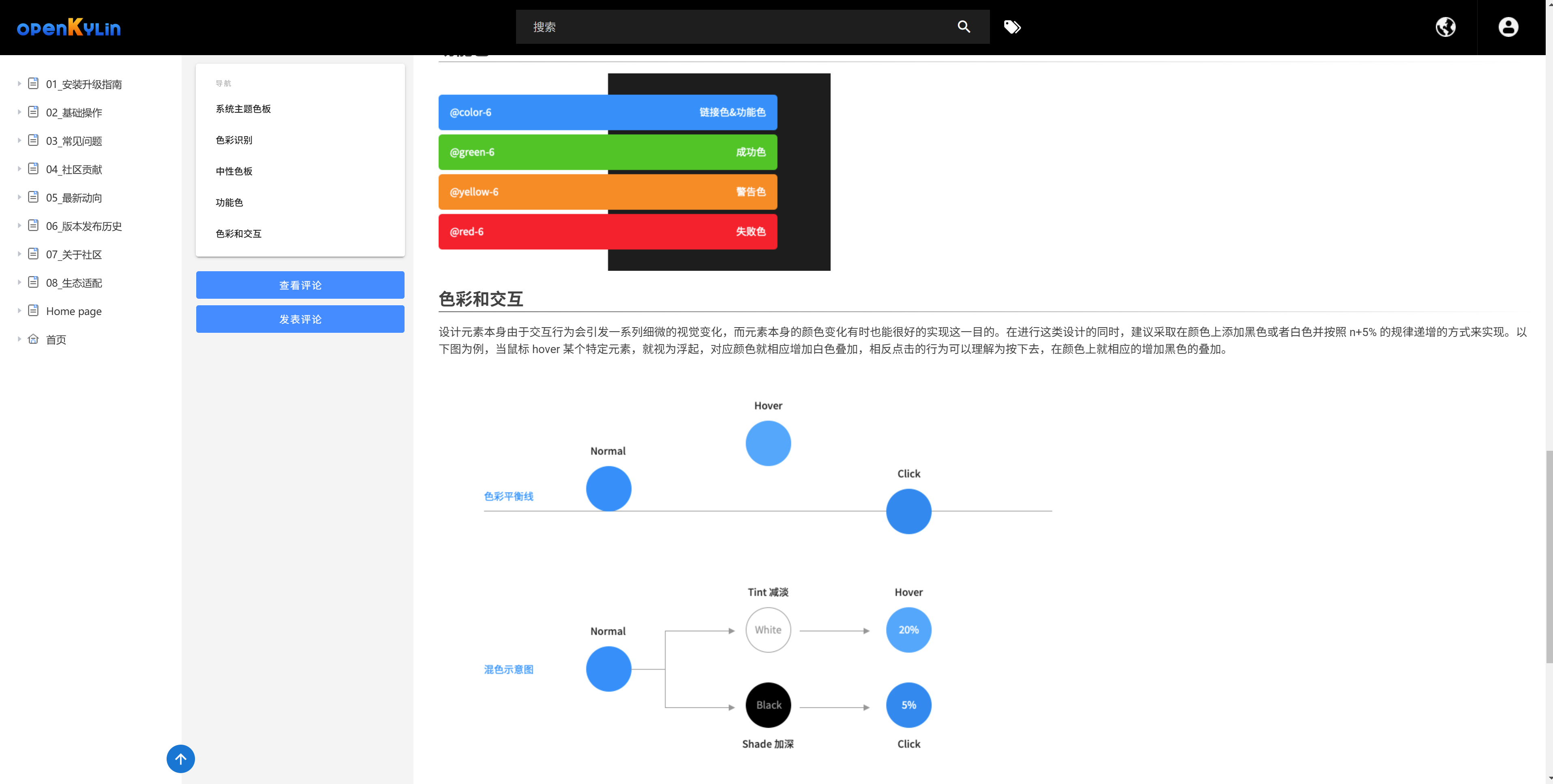Click the document icon beside 07_关于社区
Screen dimensions: 1553x784
click(33, 253)
